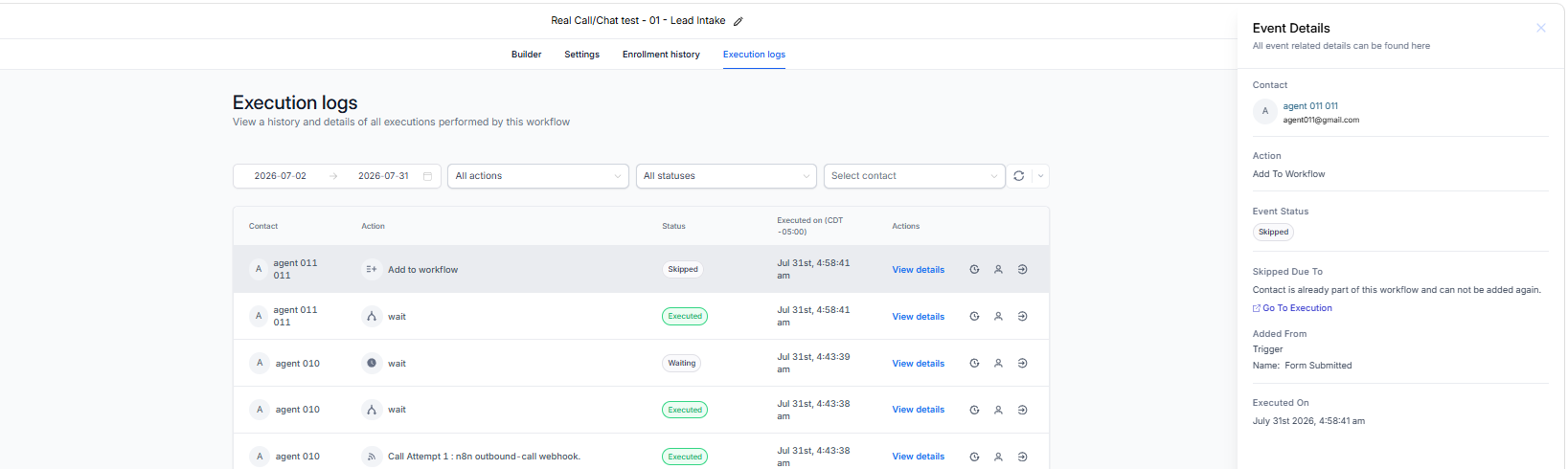Click the end date 2026-07-31 field

pyautogui.click(x=383, y=176)
